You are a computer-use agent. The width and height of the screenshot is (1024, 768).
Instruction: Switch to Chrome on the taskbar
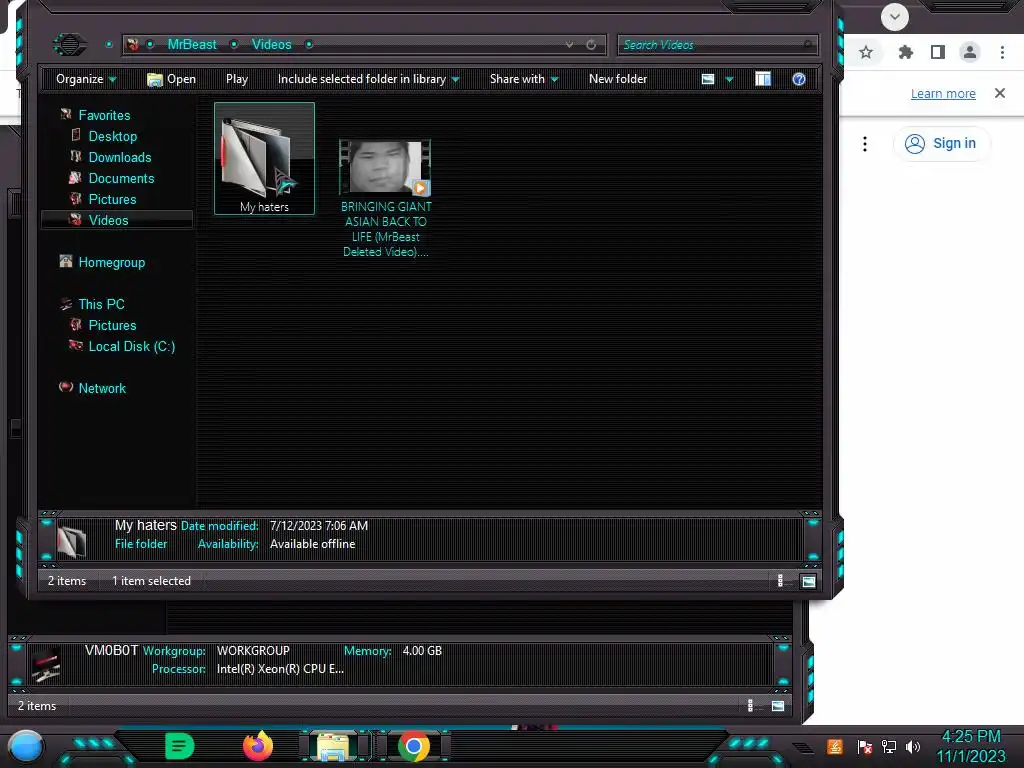pos(413,746)
